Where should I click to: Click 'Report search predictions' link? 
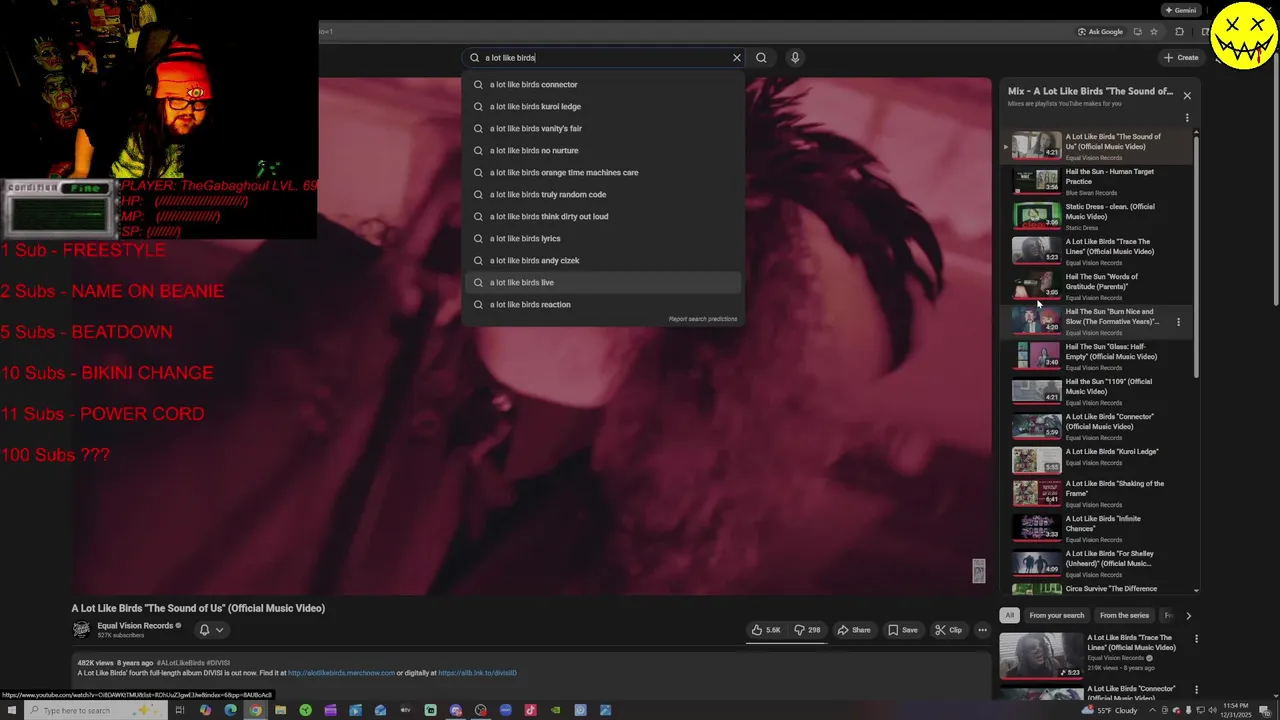point(703,319)
